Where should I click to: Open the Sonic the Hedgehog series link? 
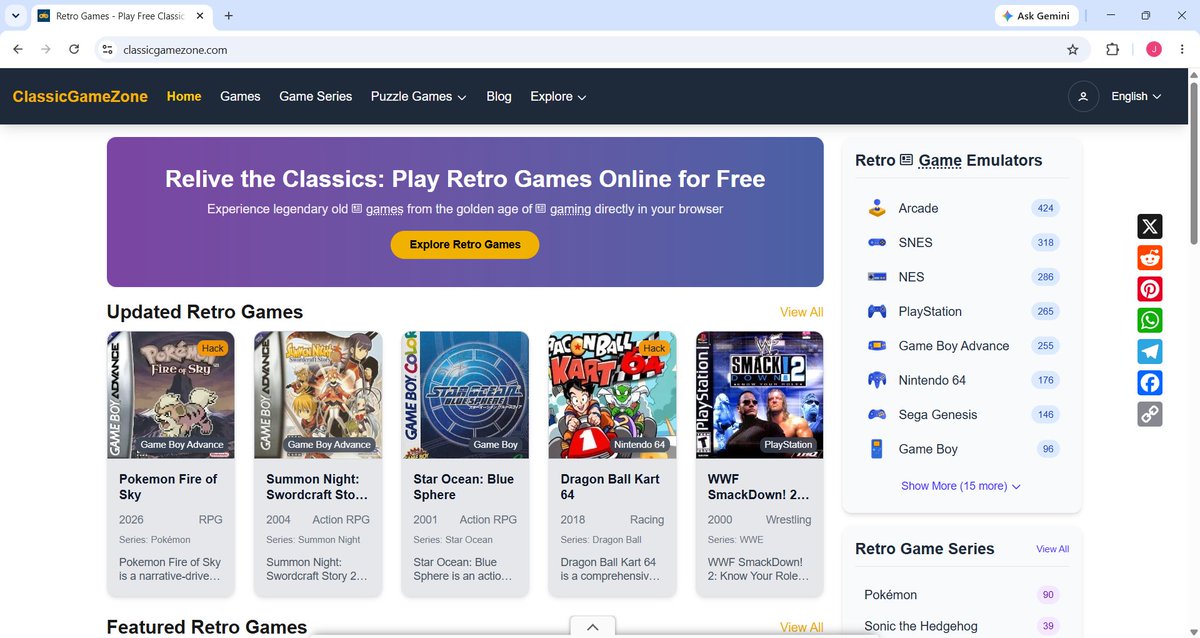(921, 626)
